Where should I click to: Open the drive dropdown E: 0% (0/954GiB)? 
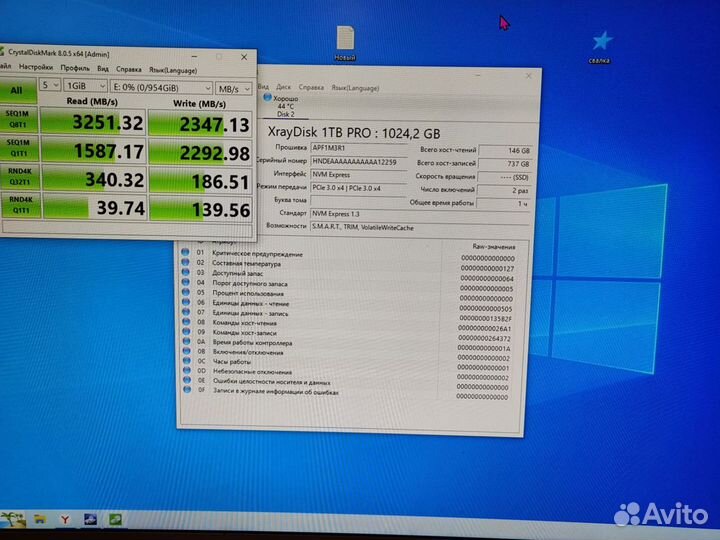tap(161, 87)
